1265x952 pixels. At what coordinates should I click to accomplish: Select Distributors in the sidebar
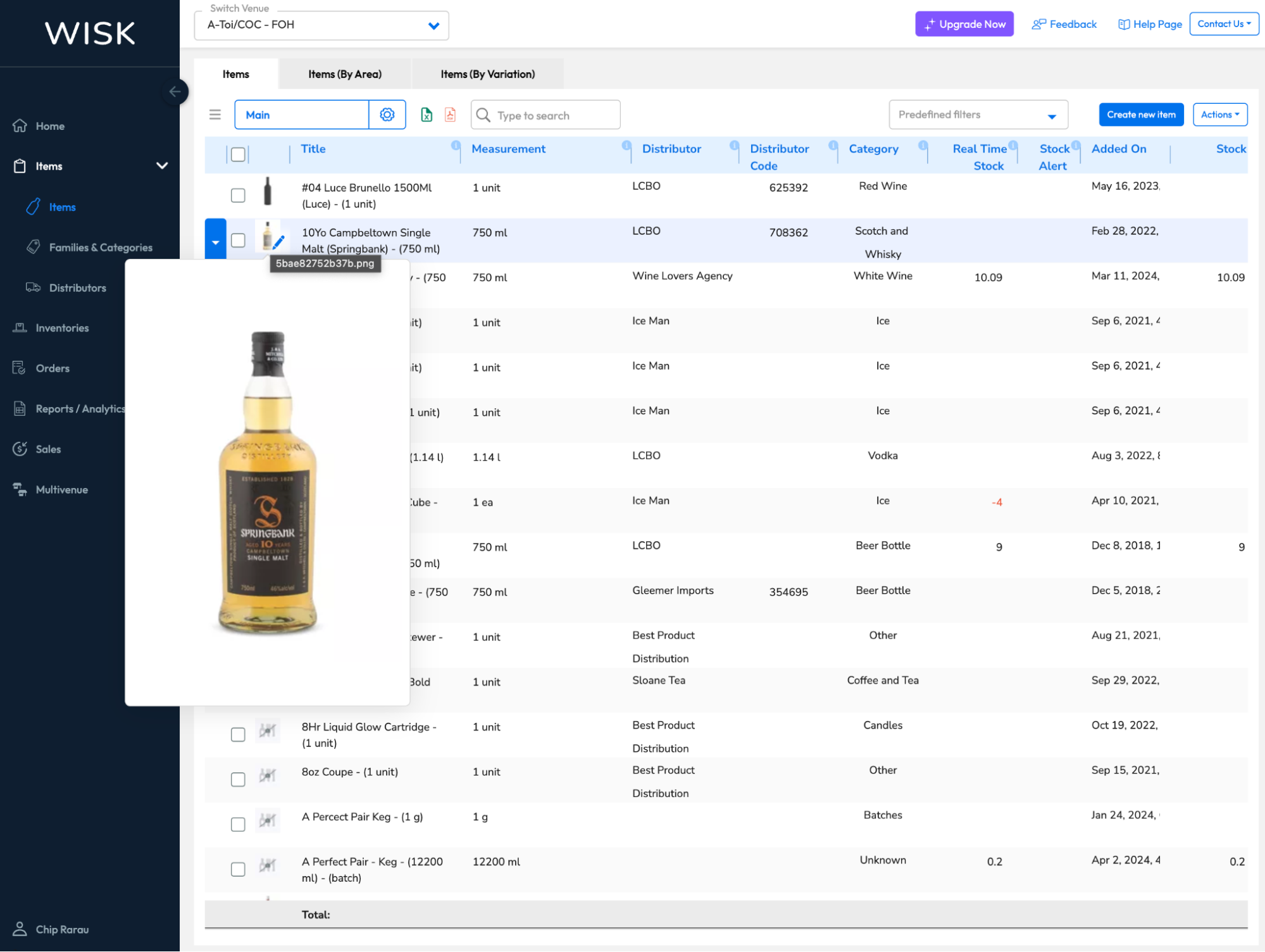pyautogui.click(x=77, y=287)
